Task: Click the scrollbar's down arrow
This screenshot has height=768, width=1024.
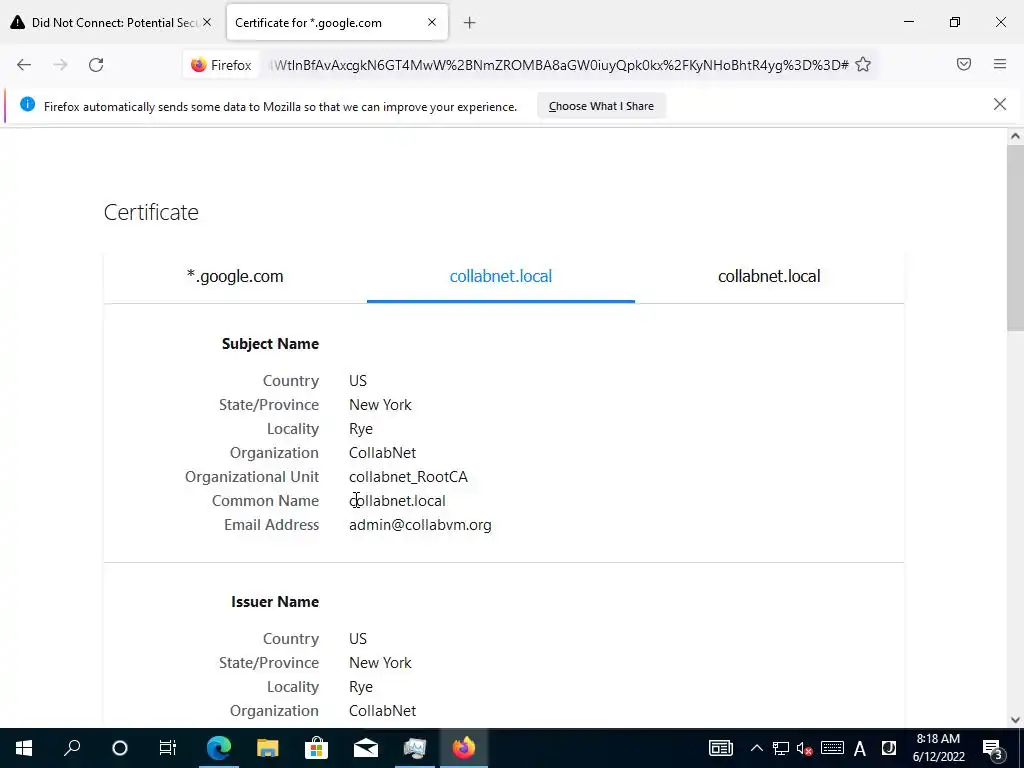Action: coord(1015,720)
